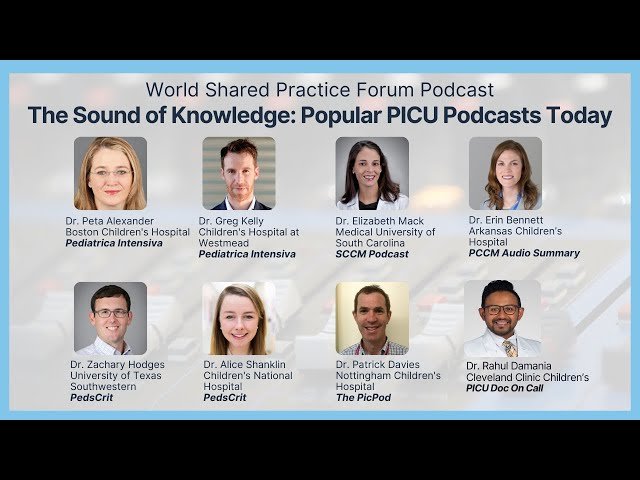Click Dr. Erin Bennett's portrait photo
This screenshot has height=480, width=640.
pyautogui.click(x=505, y=173)
